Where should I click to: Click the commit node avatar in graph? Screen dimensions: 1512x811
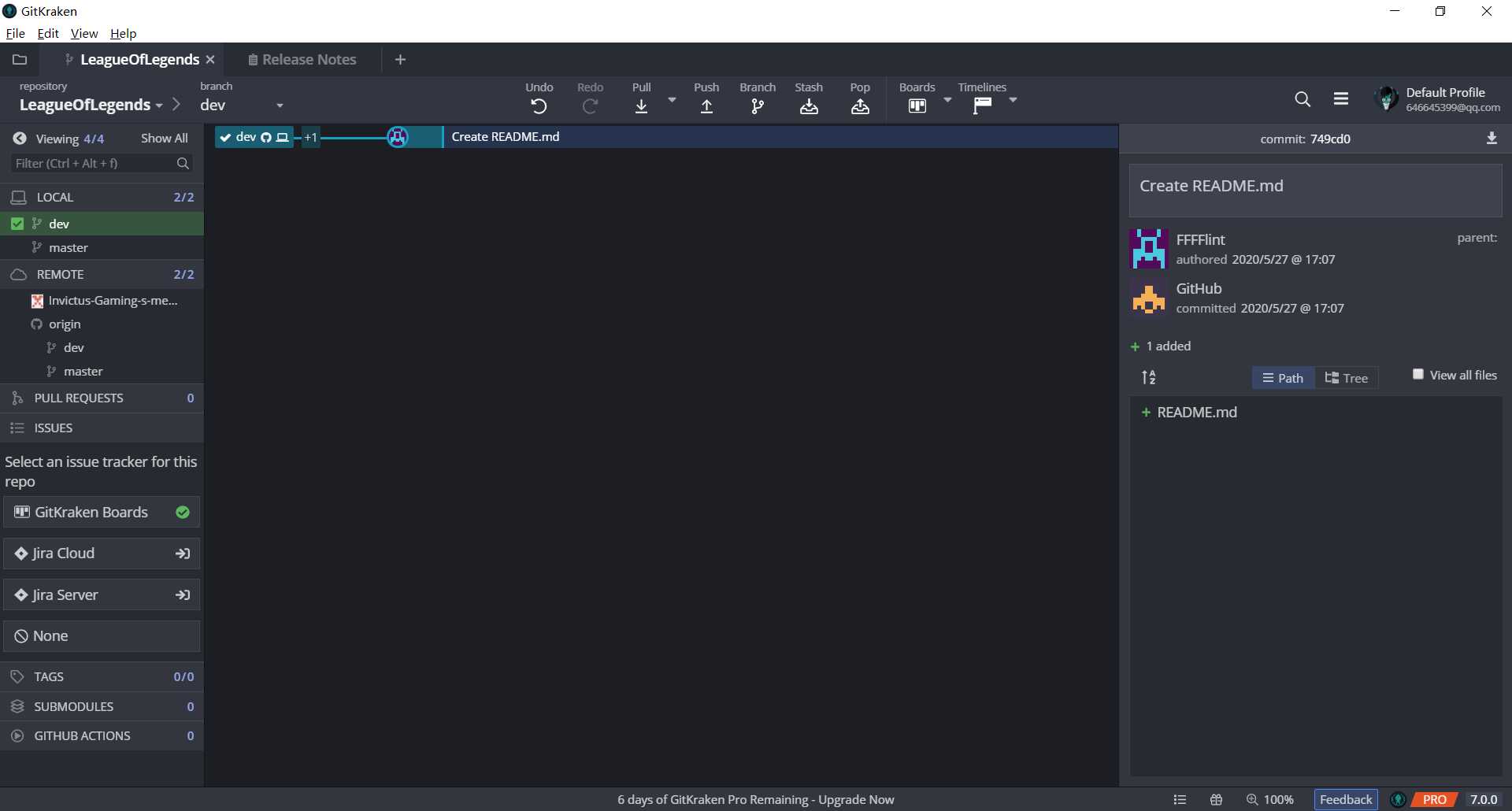(398, 137)
